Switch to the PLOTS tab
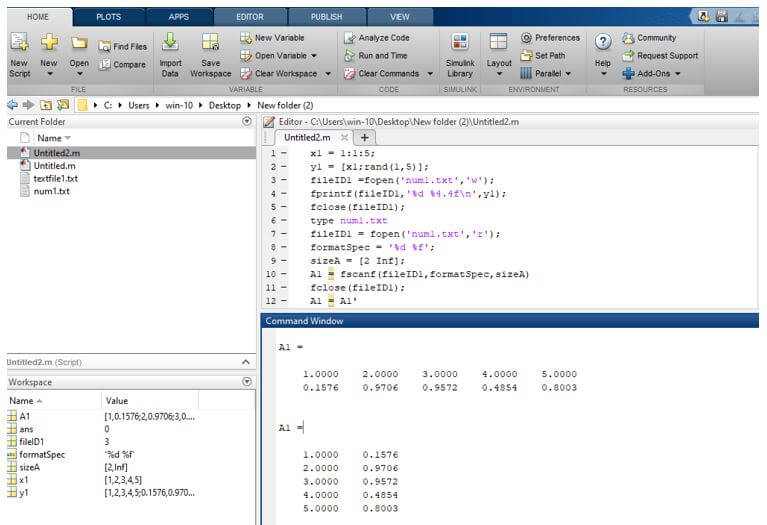 pos(108,17)
